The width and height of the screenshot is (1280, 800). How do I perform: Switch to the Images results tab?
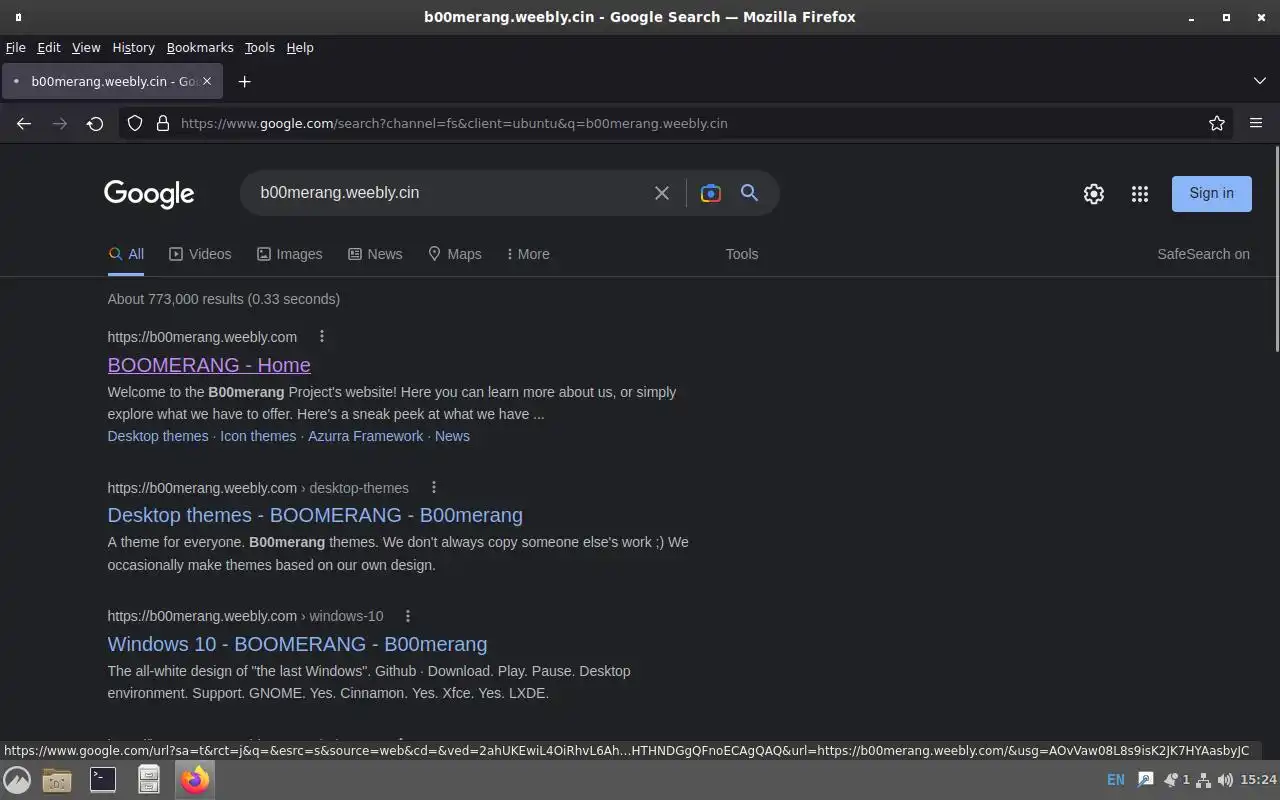pos(290,254)
